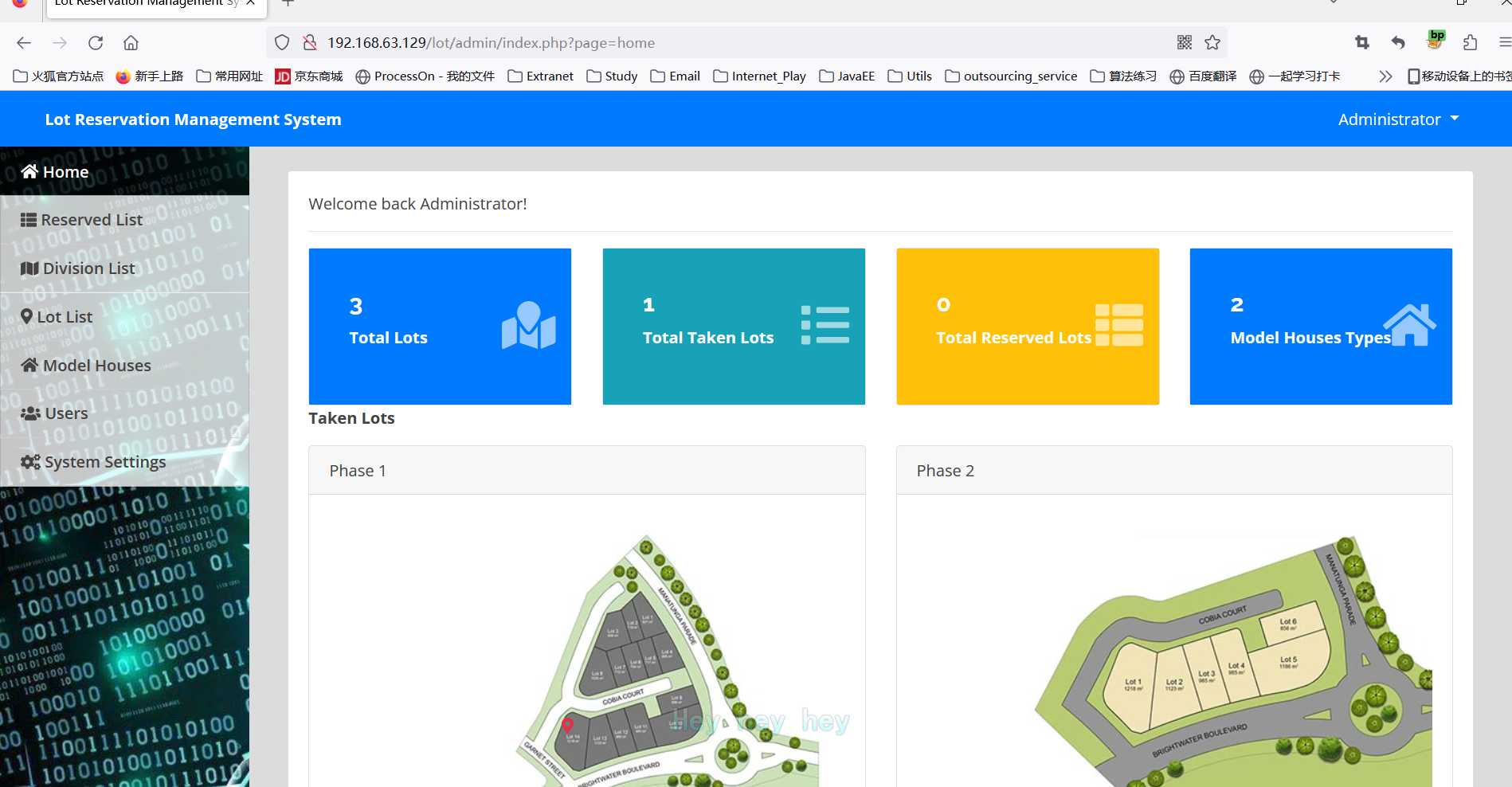Open the ProcessOn bookmark
The height and width of the screenshot is (787, 1512).
[x=425, y=76]
